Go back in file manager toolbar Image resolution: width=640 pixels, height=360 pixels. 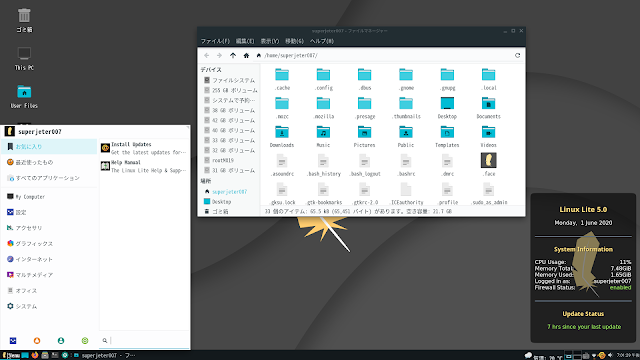[207, 56]
